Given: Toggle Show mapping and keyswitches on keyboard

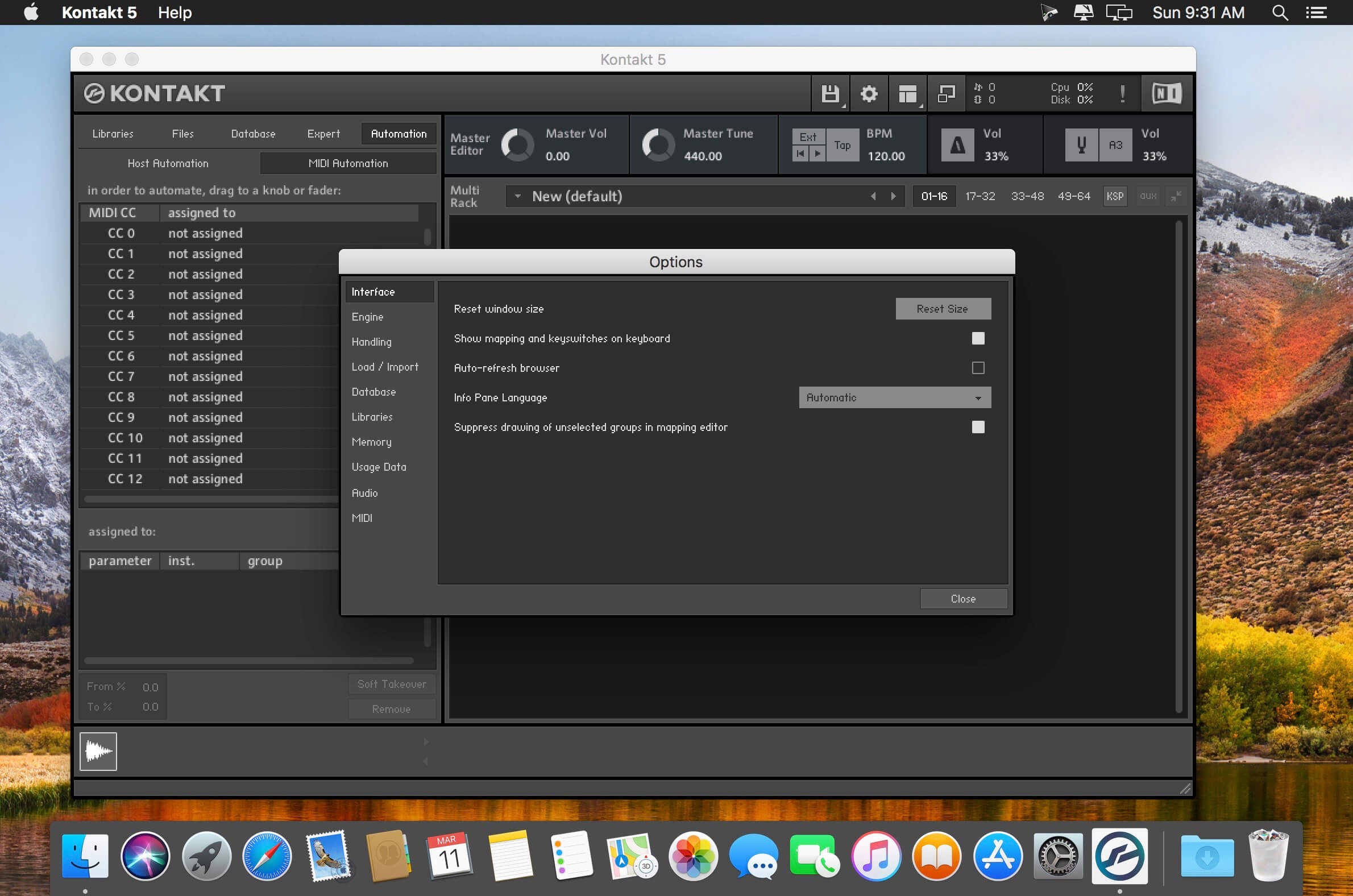Looking at the screenshot, I should (978, 338).
